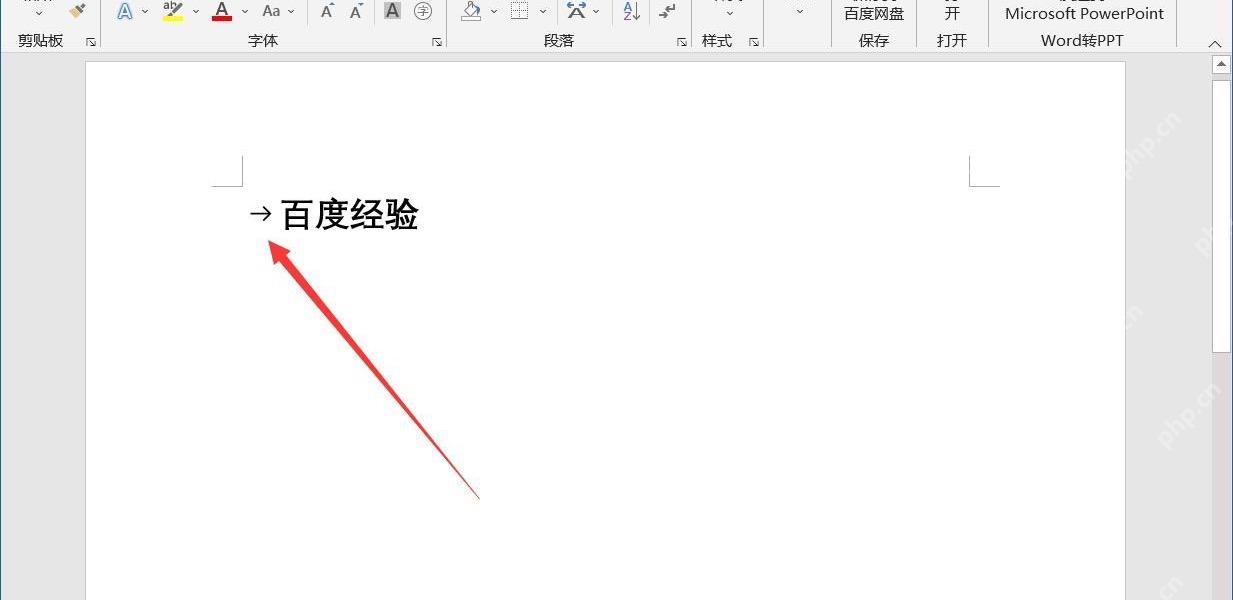Screen dimensions: 1233x600
Task: Open the dropdown arrow left of 百度网盘
Action: pyautogui.click(x=799, y=12)
